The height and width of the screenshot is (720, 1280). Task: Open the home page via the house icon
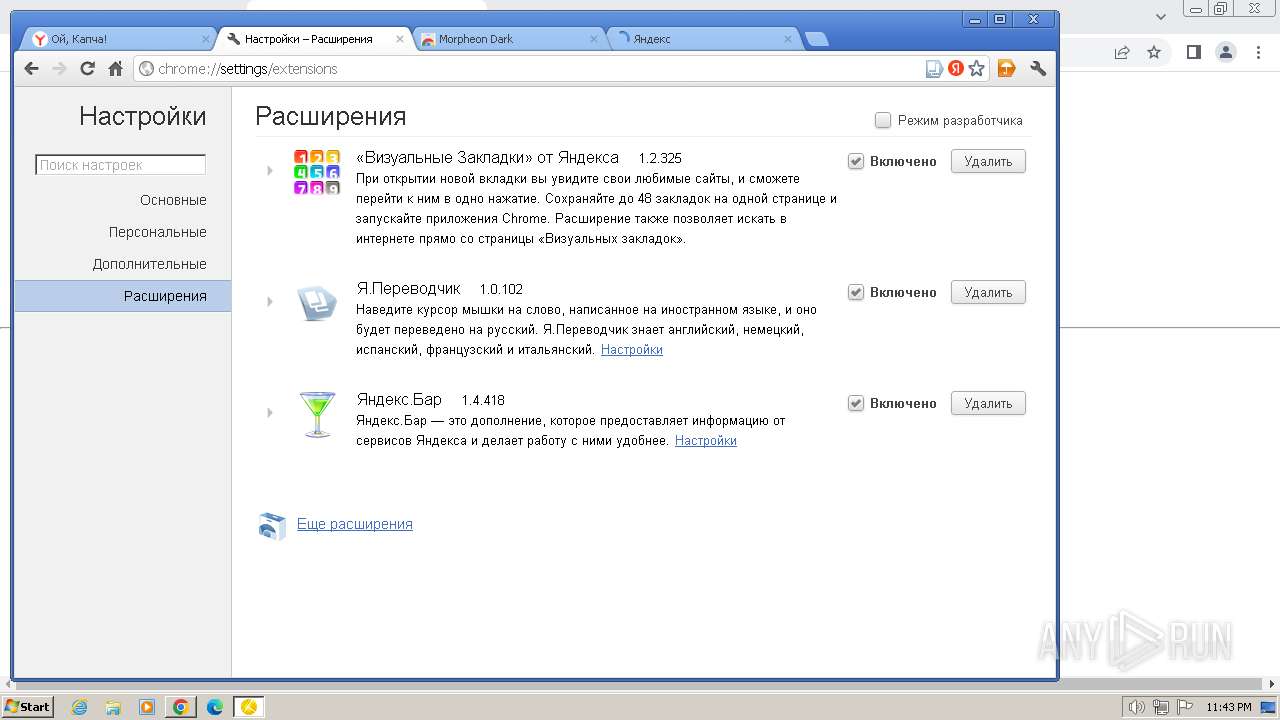pyautogui.click(x=115, y=68)
